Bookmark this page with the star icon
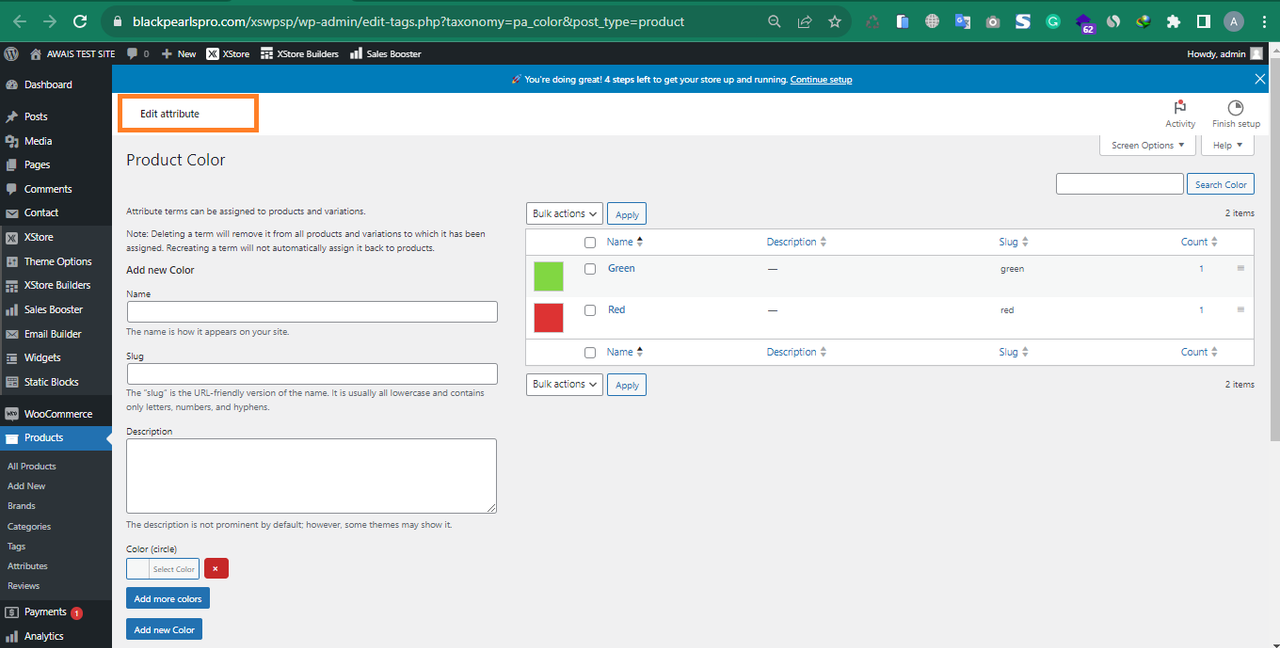1280x648 pixels. 834,21
